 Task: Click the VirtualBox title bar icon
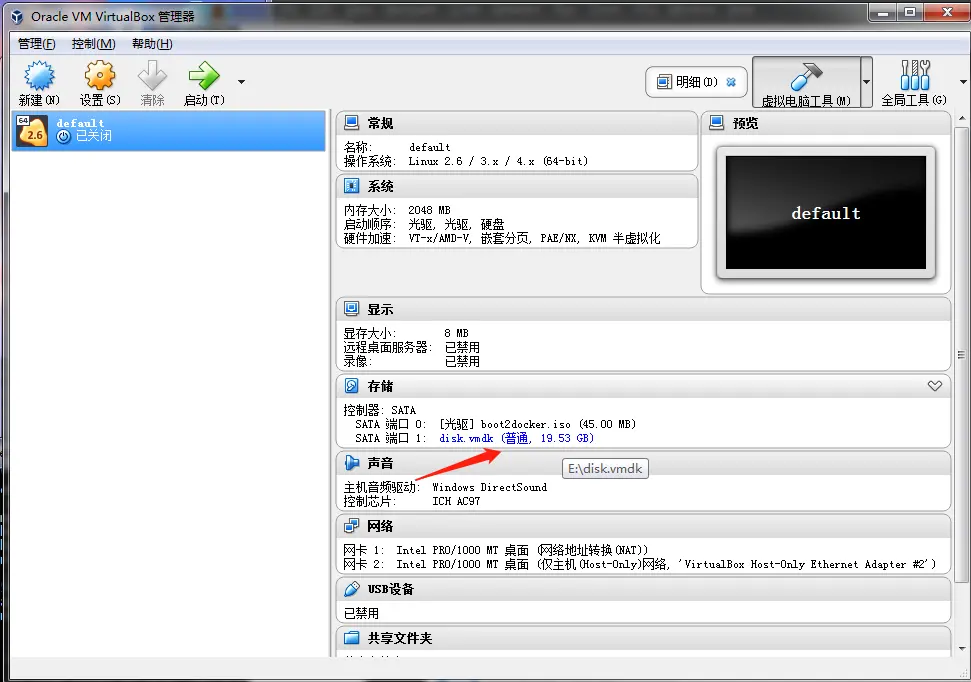17,17
